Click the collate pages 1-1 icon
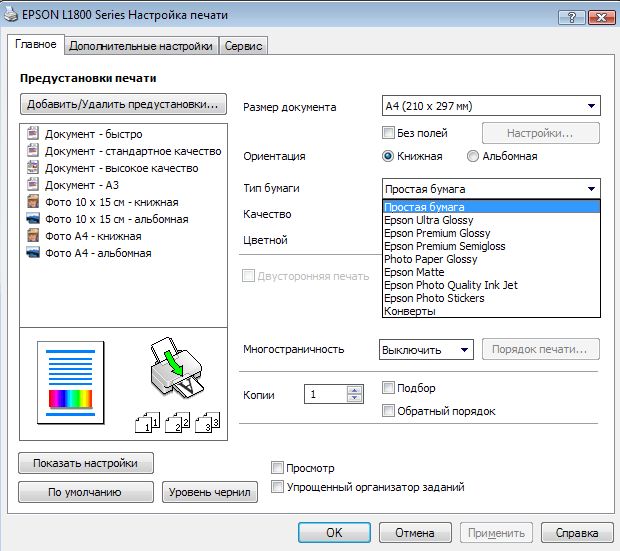Screen dimensions: 620x551 pyautogui.click(x=147, y=422)
